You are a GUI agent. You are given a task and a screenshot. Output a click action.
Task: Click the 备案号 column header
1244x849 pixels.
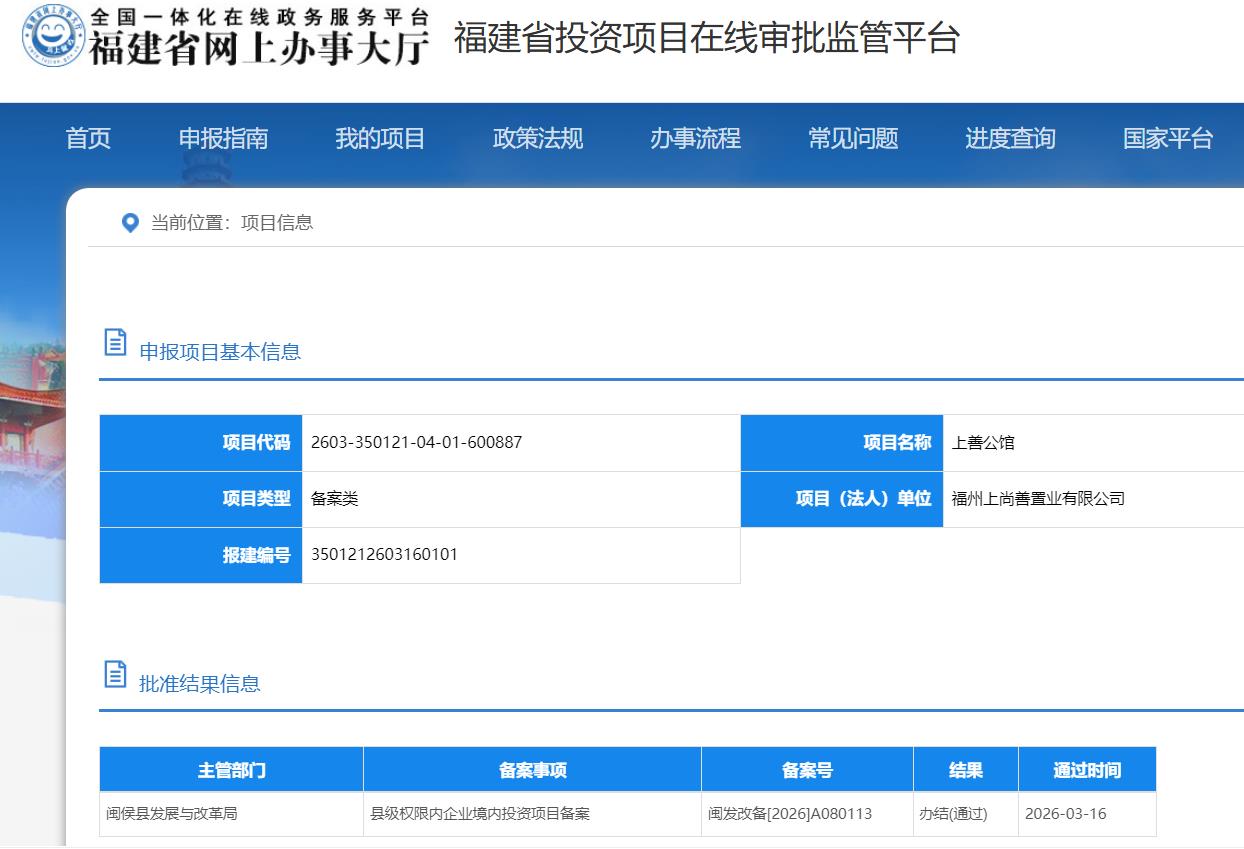(807, 770)
